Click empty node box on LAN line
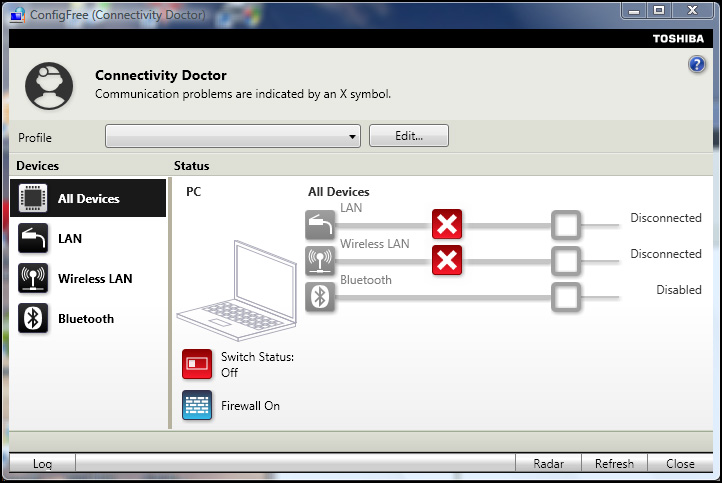The image size is (722, 483). click(565, 225)
